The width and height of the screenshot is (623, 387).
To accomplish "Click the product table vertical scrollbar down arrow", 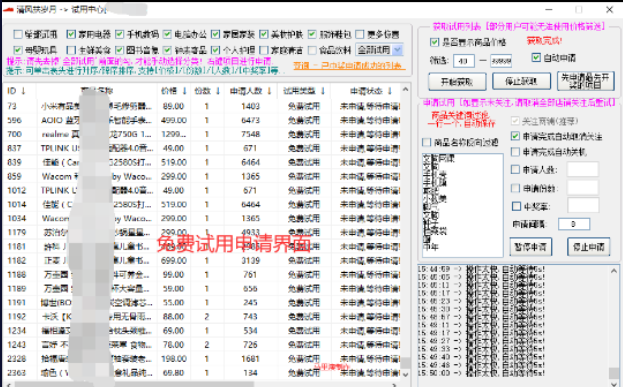I will (405, 374).
